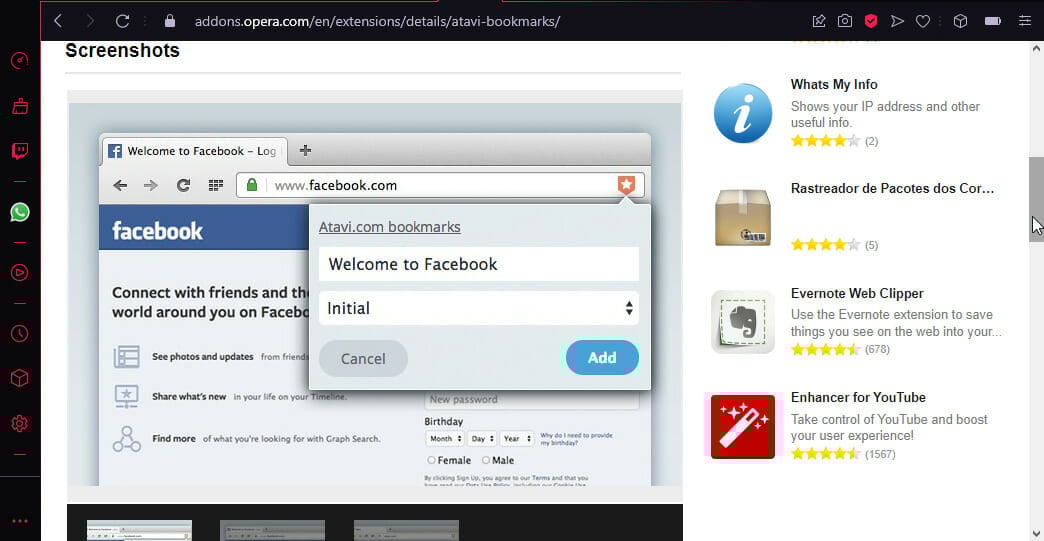Select the third screenshot thumbnail

coord(406,530)
